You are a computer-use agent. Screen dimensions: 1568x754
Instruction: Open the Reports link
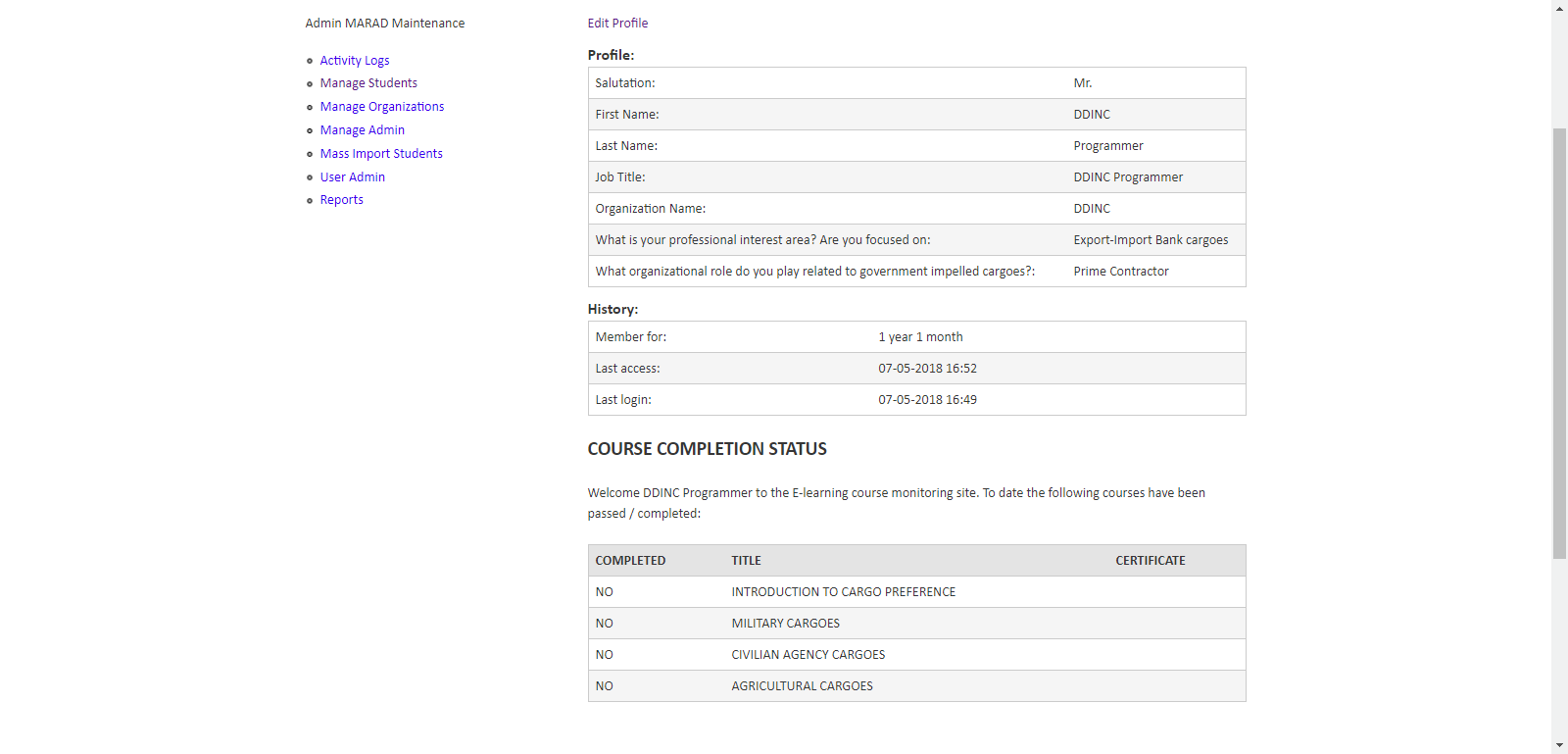tap(341, 200)
